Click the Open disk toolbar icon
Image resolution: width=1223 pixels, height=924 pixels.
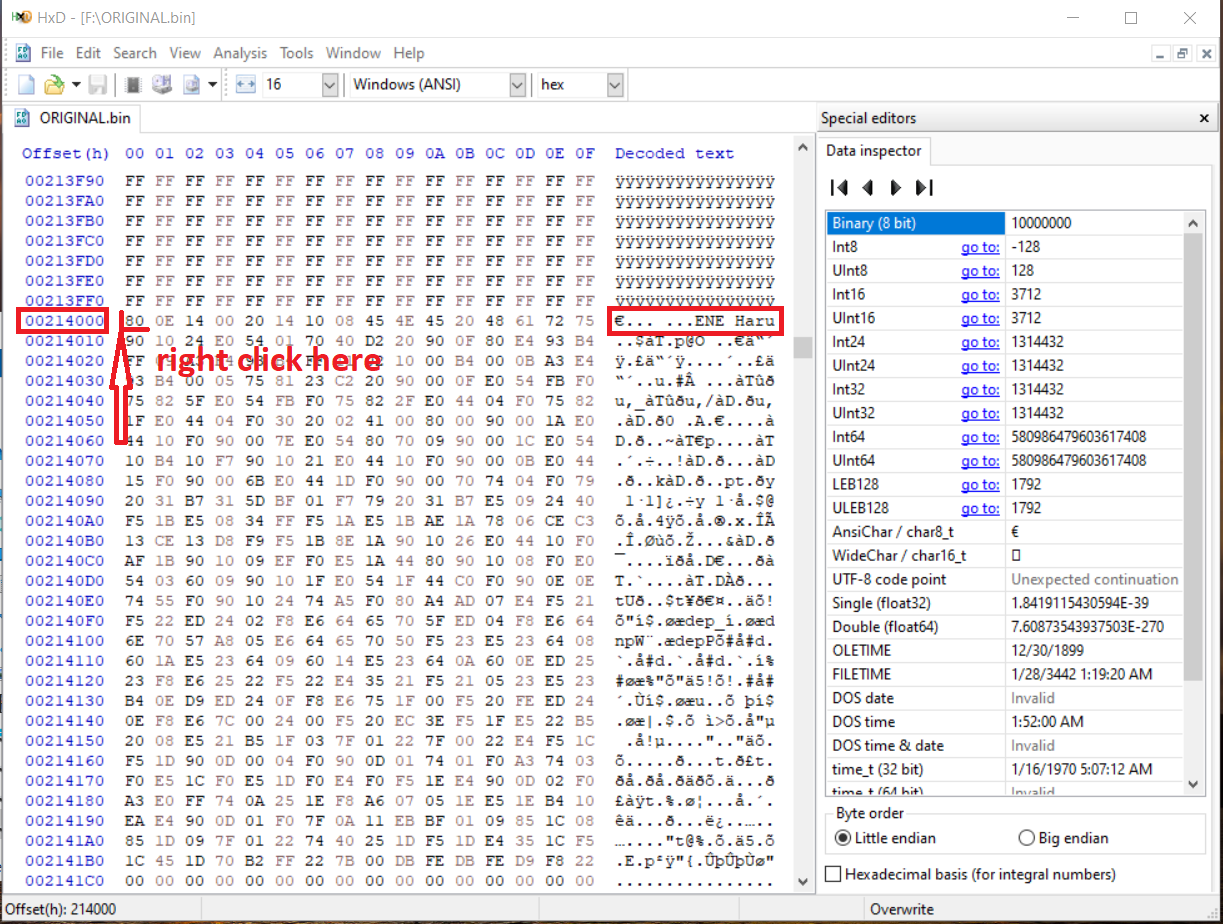[161, 85]
